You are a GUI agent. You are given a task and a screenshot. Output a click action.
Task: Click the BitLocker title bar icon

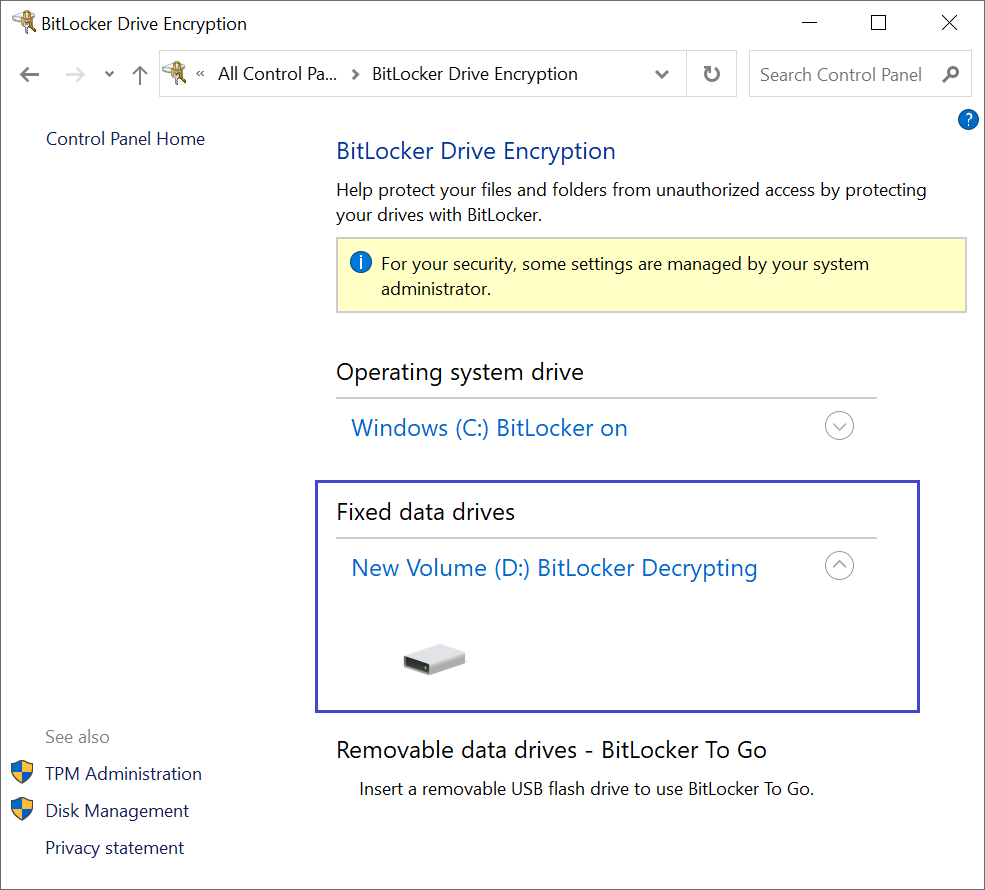(x=24, y=22)
